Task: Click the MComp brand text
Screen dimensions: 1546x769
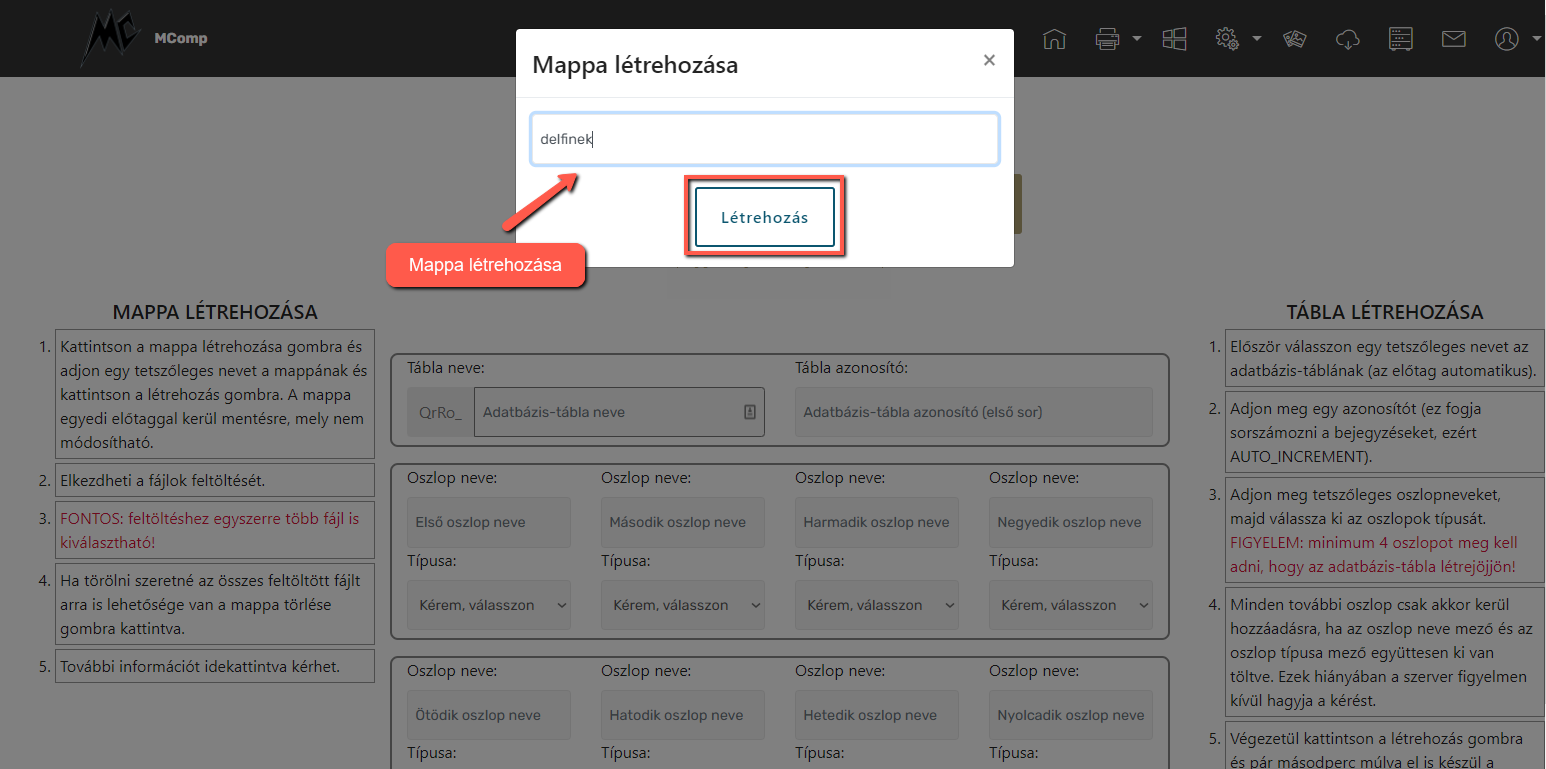Action: tap(181, 39)
